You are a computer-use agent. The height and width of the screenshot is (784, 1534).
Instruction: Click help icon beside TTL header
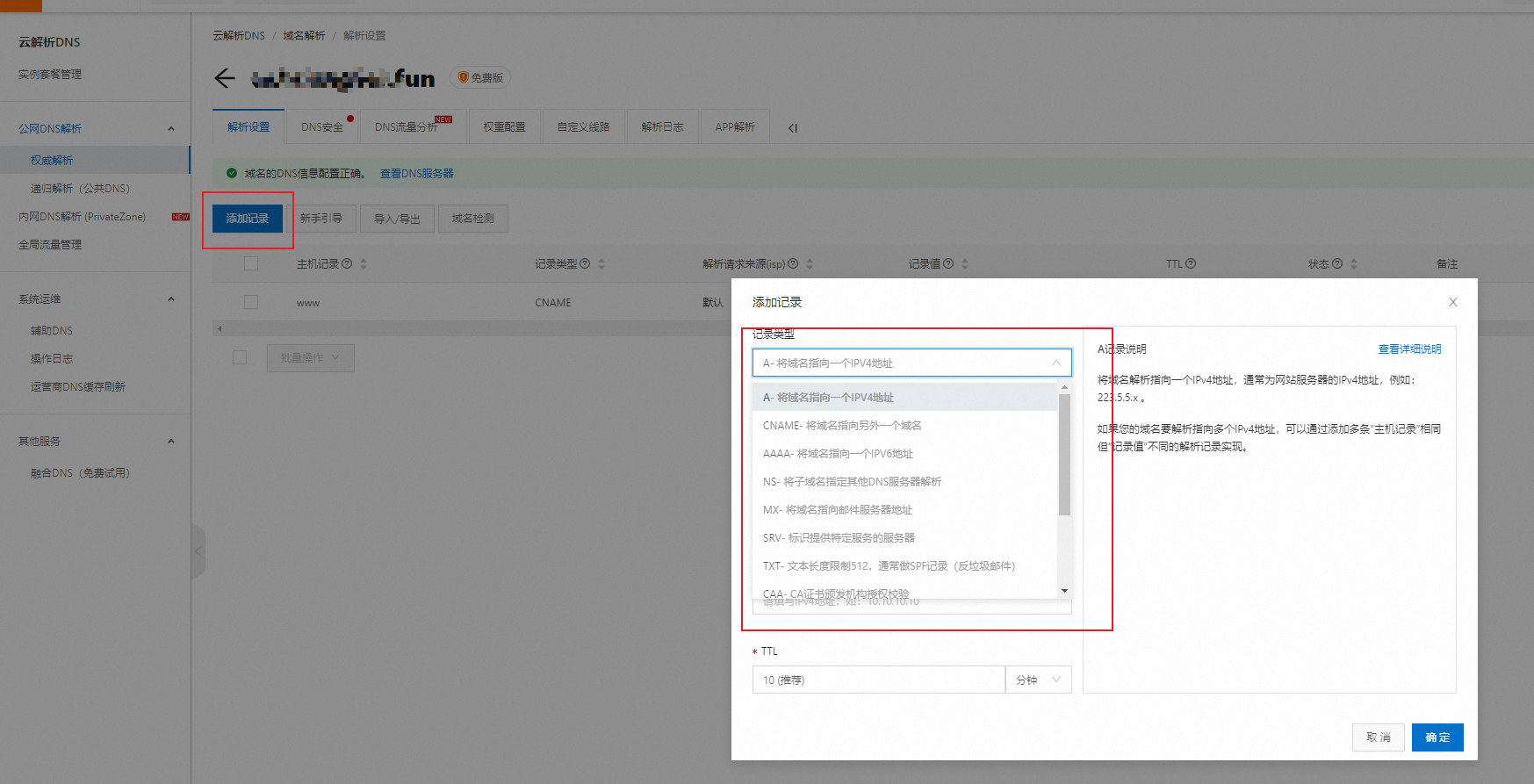[x=1191, y=263]
